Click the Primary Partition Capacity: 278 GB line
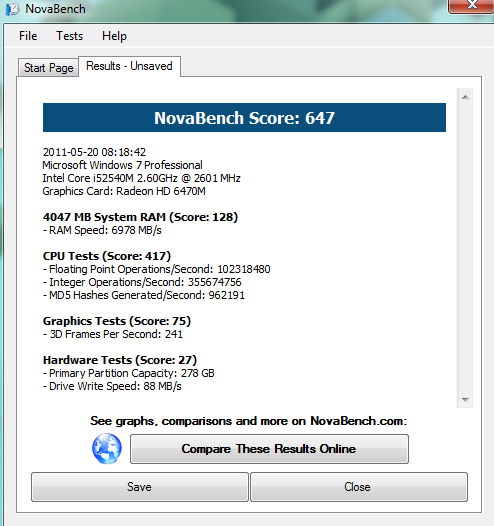Image resolution: width=494 pixels, height=526 pixels. pyautogui.click(x=129, y=373)
